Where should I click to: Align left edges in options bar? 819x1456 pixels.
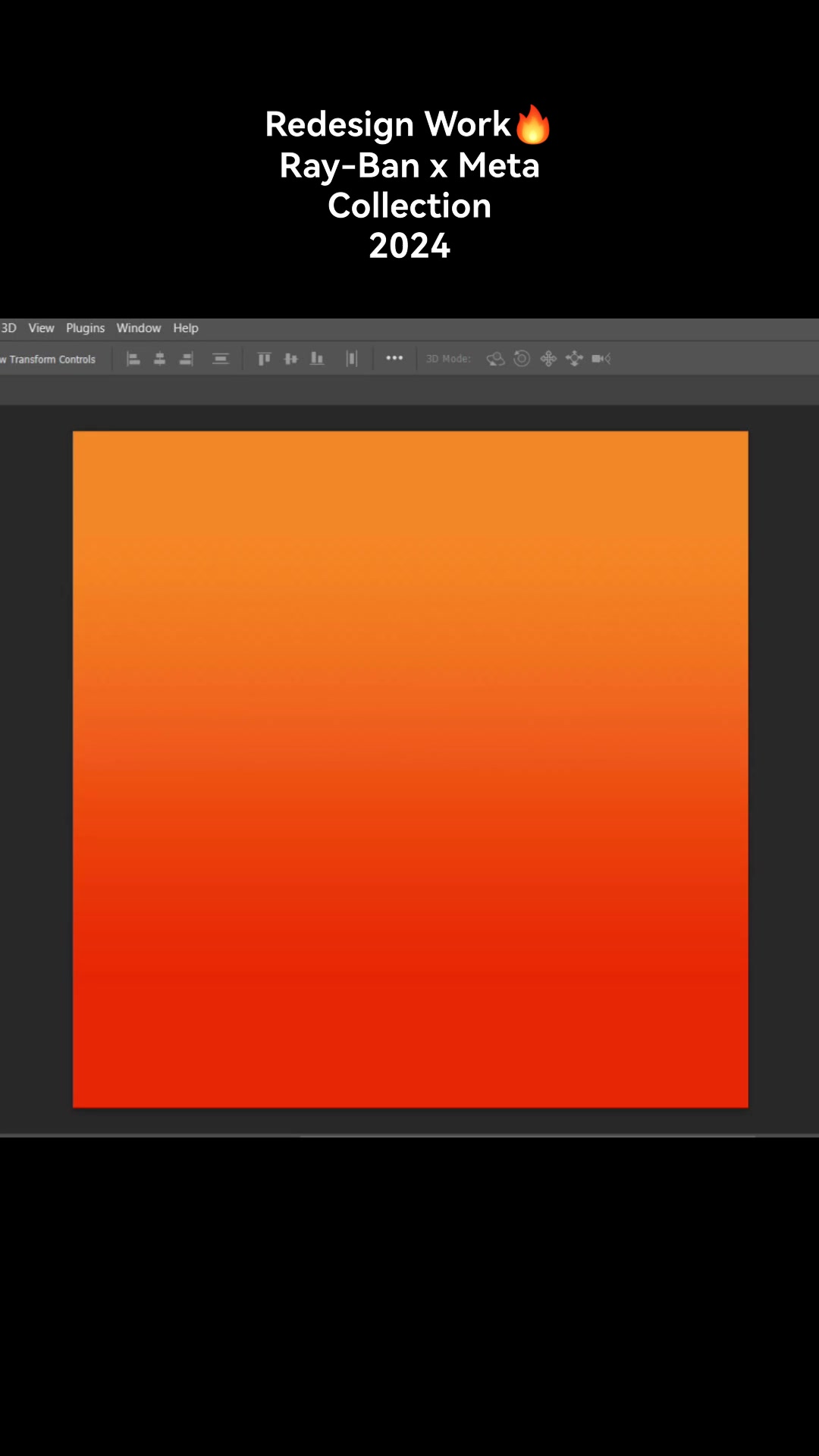(133, 359)
